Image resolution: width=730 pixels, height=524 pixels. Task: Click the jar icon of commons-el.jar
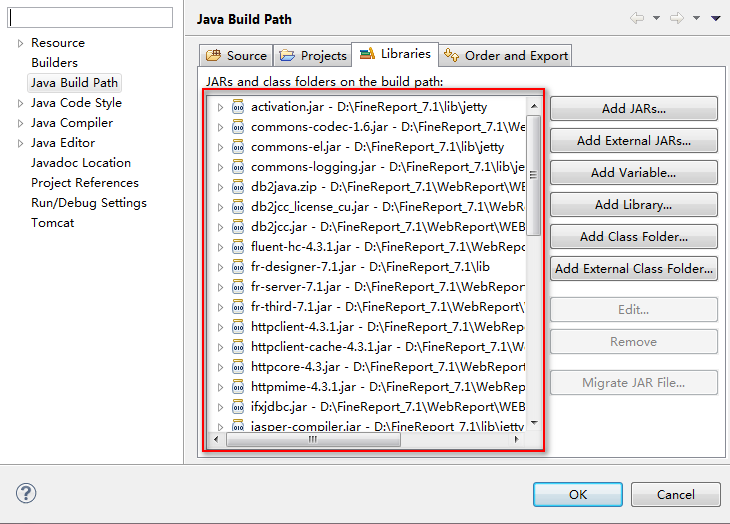click(238, 147)
